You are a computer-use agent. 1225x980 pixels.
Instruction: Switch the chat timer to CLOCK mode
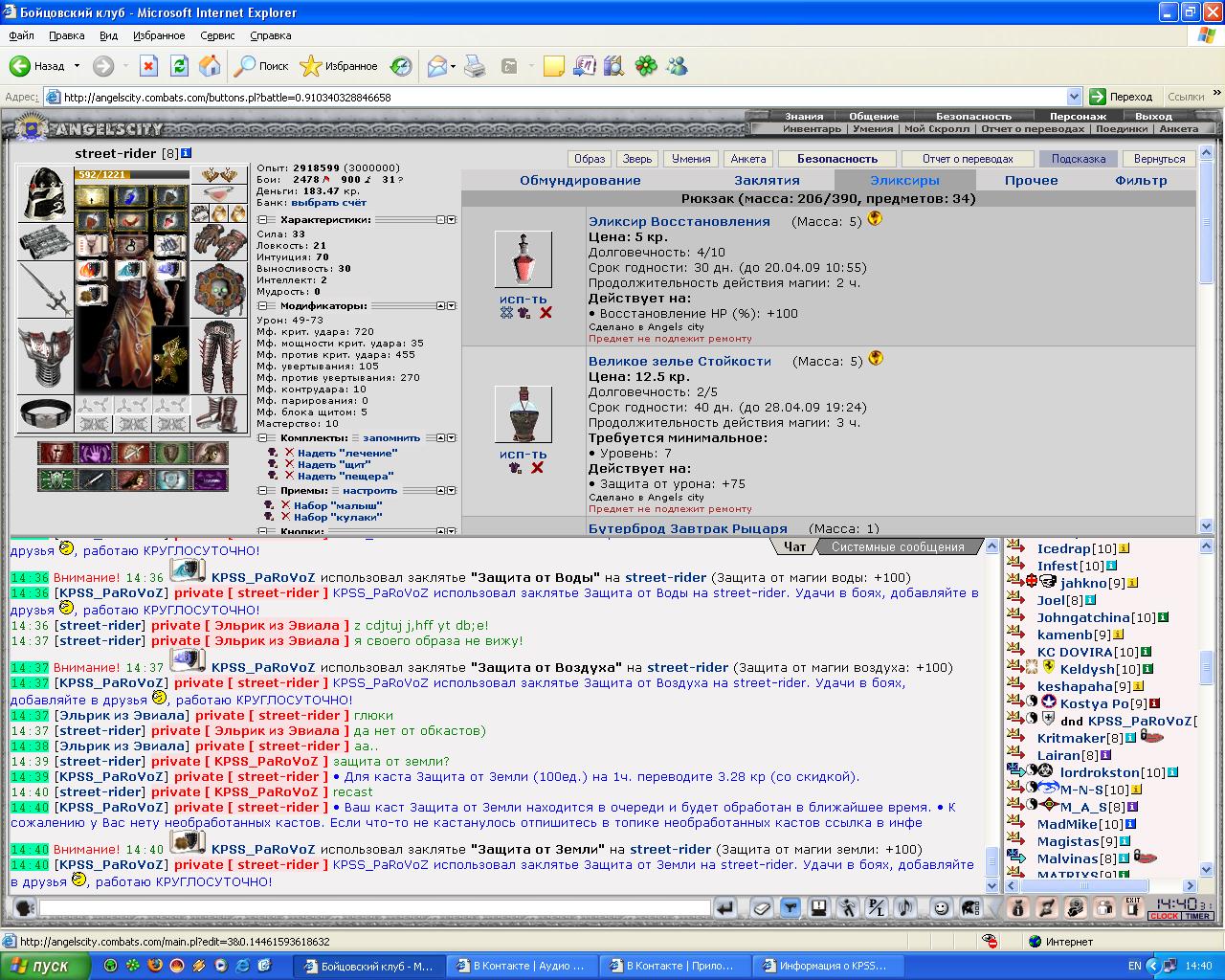1165,916
